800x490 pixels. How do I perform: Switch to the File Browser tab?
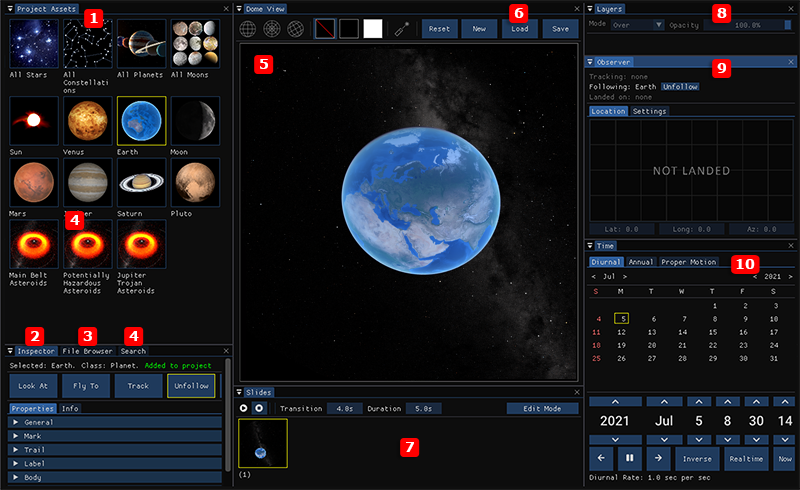click(87, 351)
